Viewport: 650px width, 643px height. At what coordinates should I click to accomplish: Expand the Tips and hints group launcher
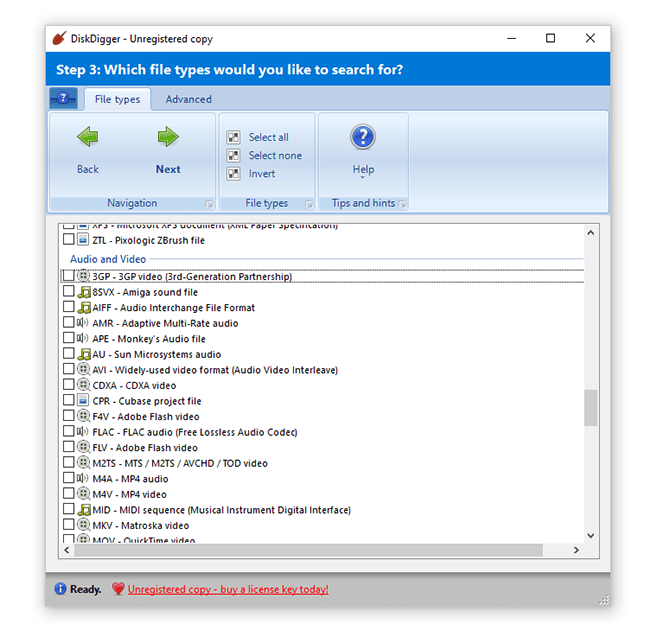(x=402, y=204)
